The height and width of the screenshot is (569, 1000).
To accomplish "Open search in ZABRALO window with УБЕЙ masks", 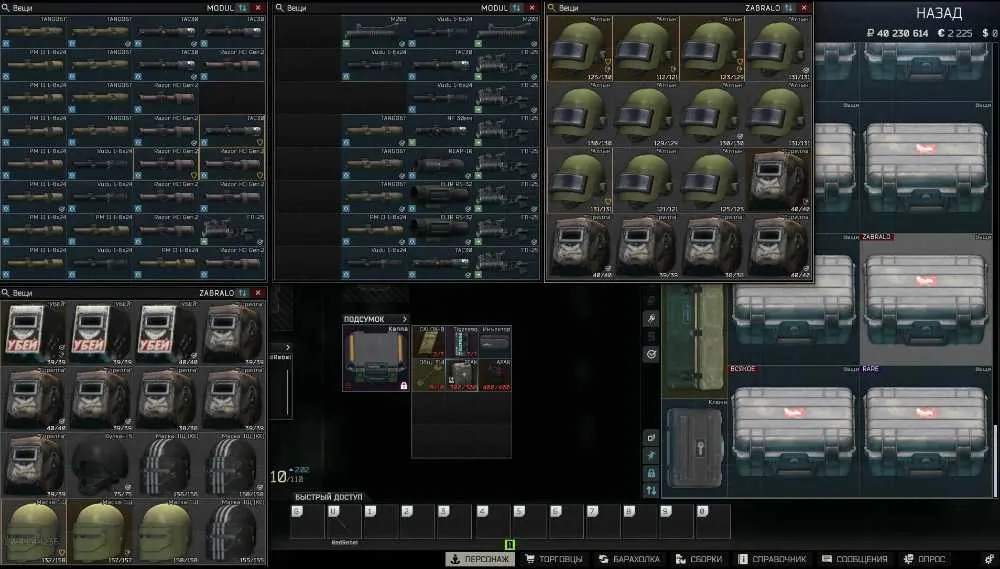I will tap(5, 293).
